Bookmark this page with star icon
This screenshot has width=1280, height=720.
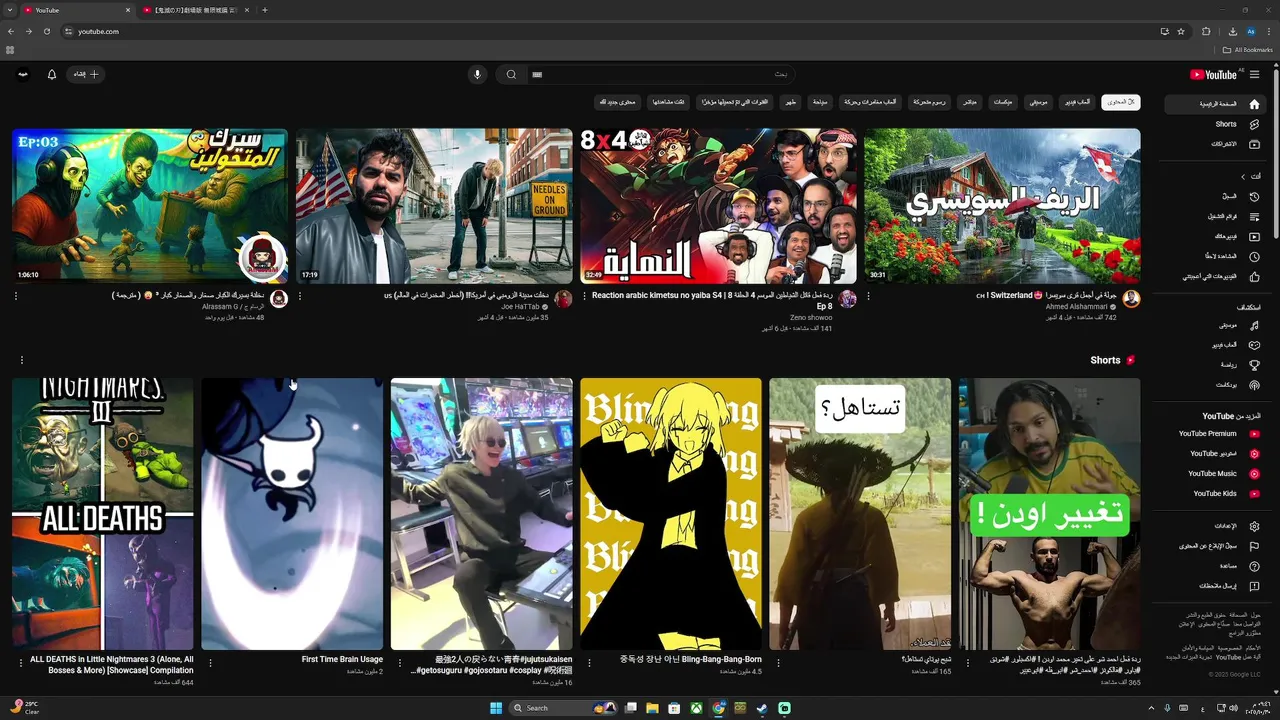pyautogui.click(x=1181, y=31)
